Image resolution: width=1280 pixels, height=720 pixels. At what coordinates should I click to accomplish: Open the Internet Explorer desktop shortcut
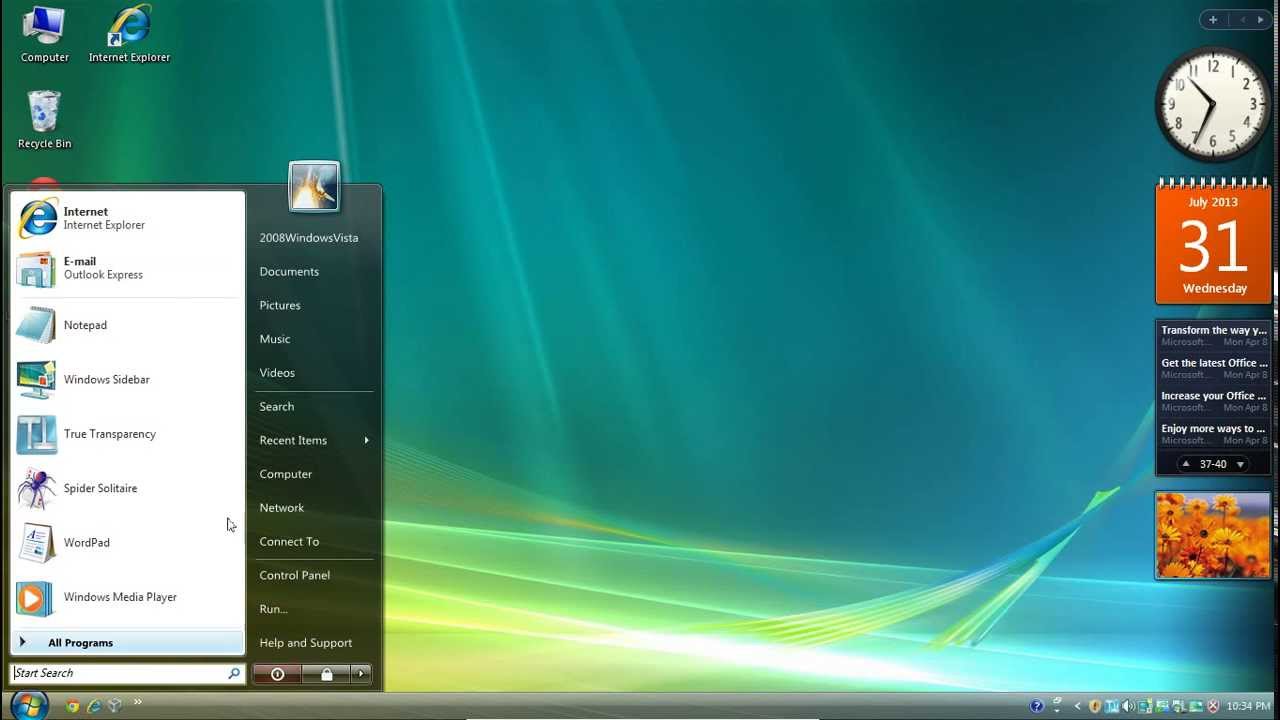[x=129, y=34]
